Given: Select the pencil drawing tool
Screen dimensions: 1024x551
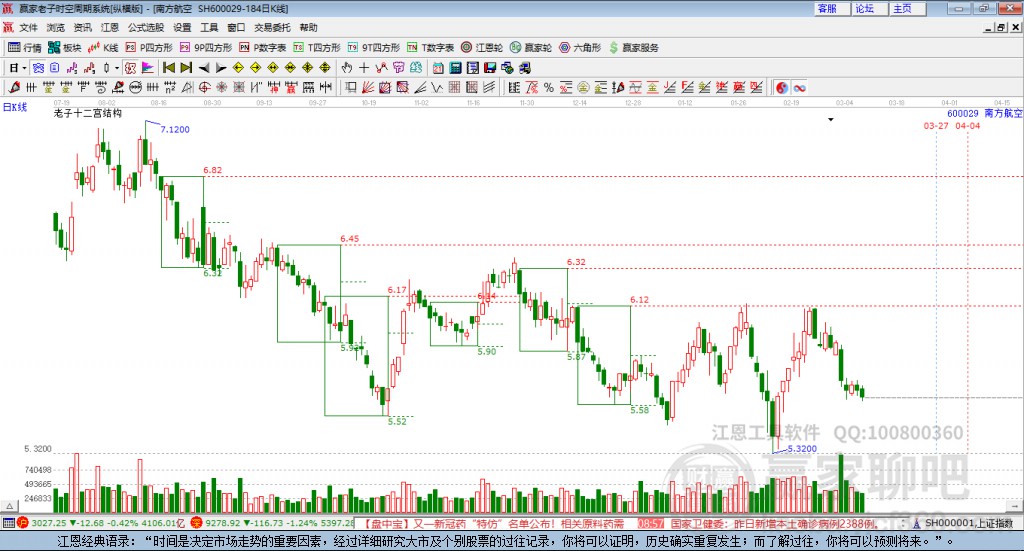Looking at the screenshot, I should pyautogui.click(x=14, y=87).
